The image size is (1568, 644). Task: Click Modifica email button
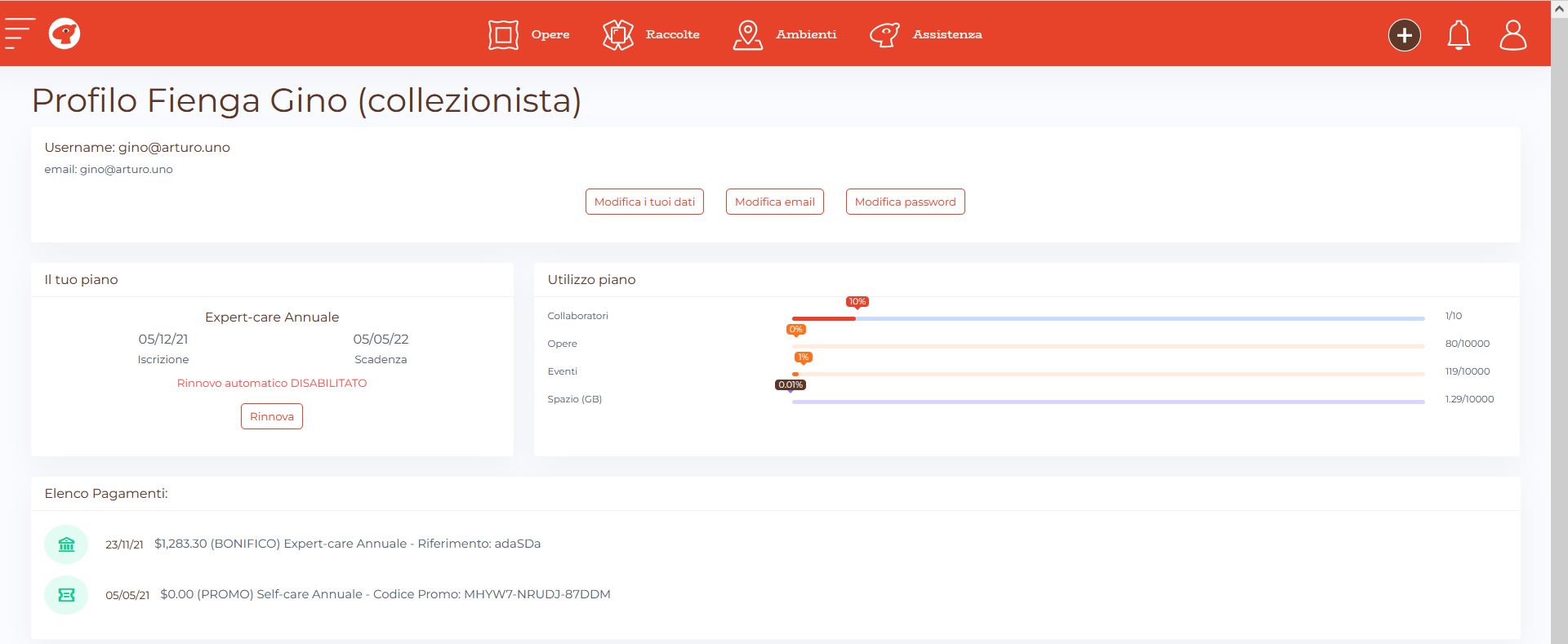(775, 202)
